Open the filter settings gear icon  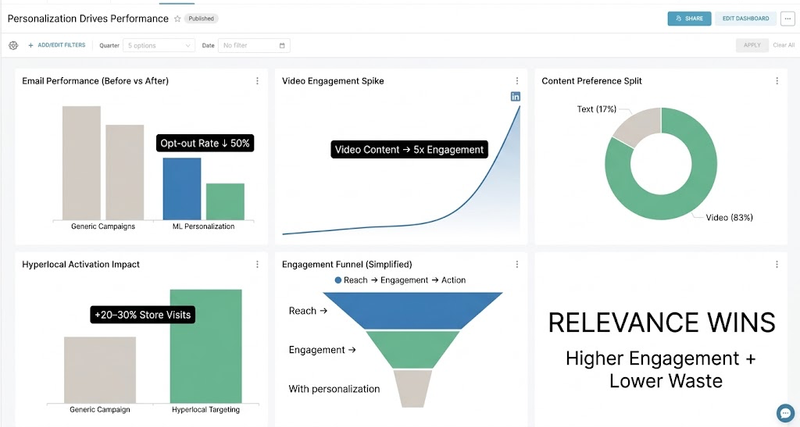coord(13,45)
